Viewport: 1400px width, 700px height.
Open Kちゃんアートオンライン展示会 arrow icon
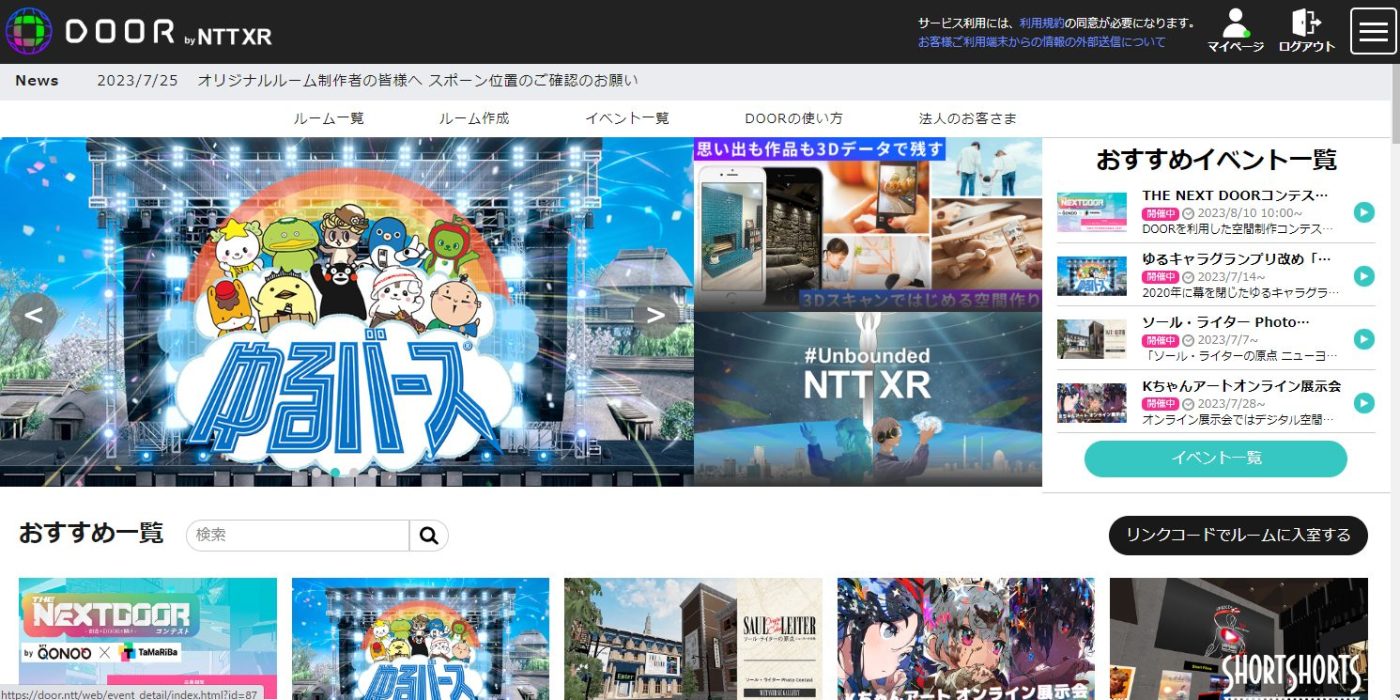[1364, 403]
